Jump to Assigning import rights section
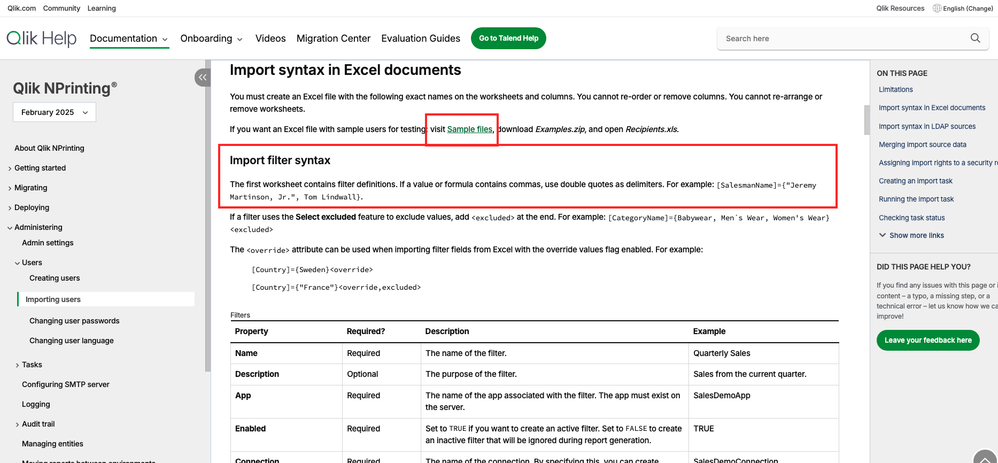This screenshot has height=463, width=998. tap(938, 162)
